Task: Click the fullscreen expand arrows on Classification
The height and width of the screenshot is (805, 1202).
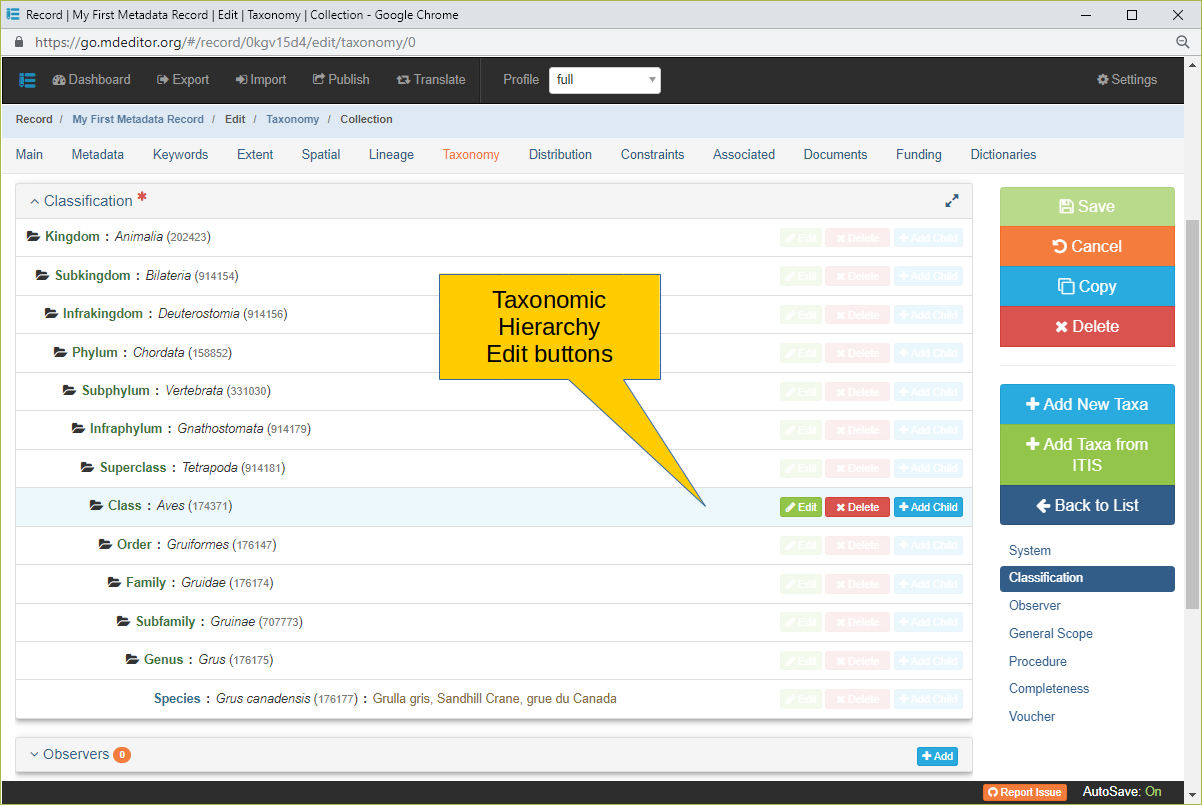Action: click(x=952, y=201)
